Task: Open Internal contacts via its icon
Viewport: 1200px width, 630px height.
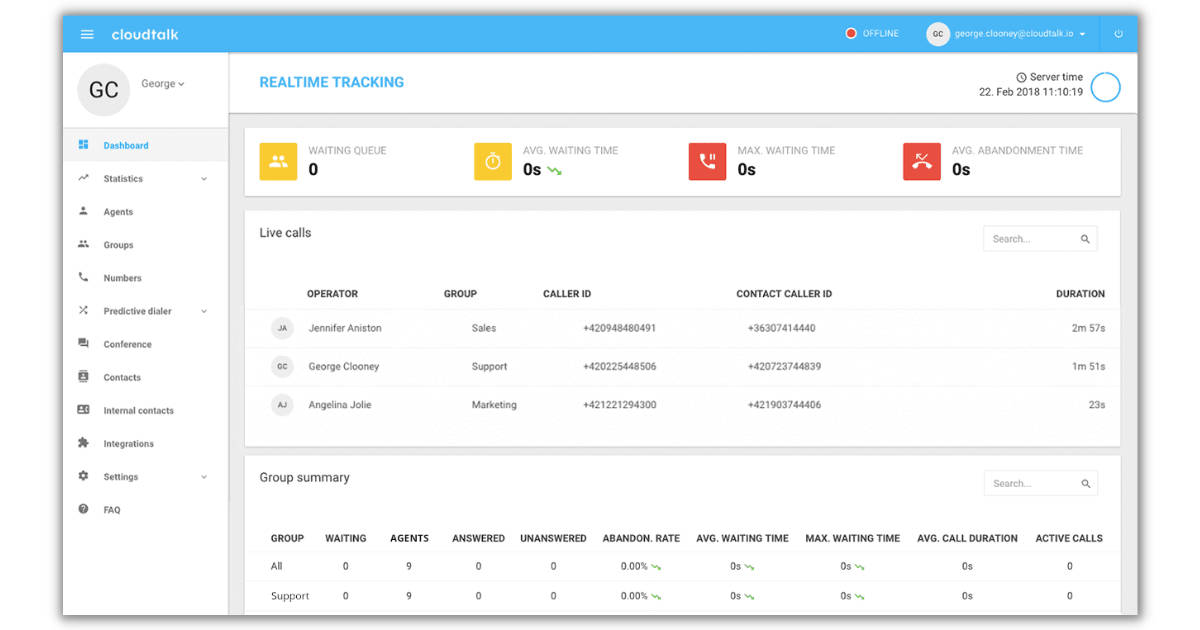Action: [x=84, y=410]
